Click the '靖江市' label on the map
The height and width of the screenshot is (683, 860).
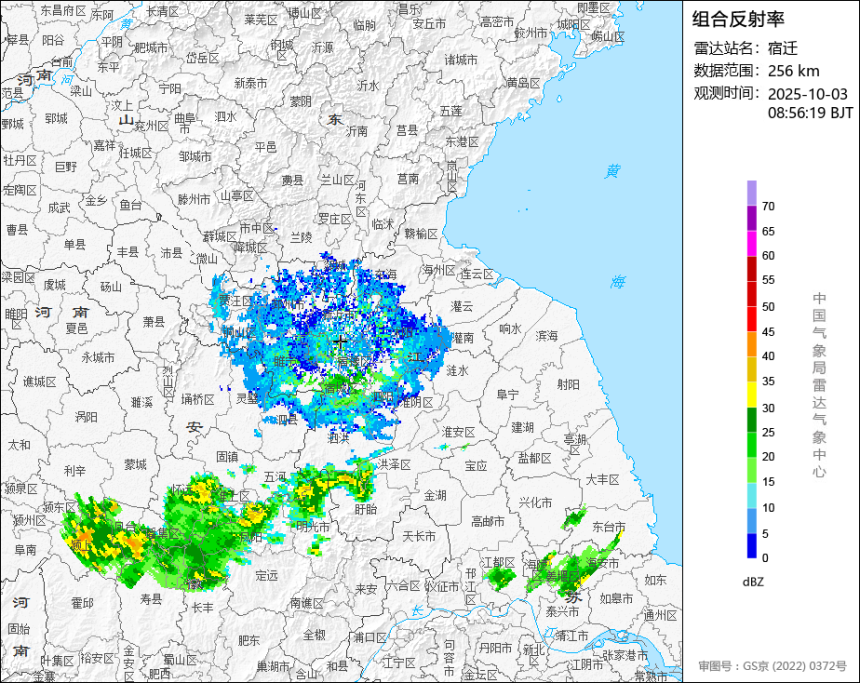(572, 636)
